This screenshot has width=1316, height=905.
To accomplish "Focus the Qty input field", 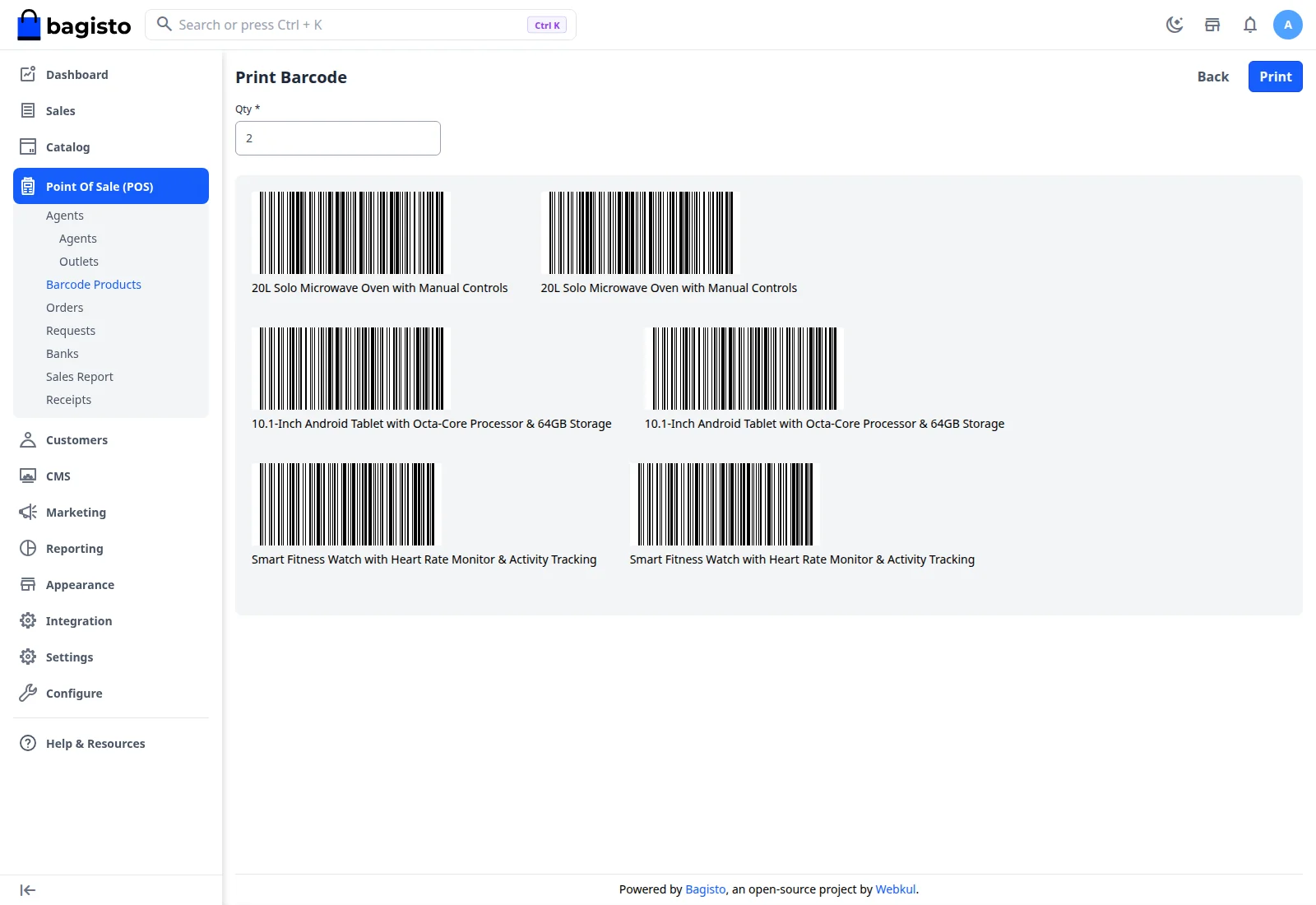I will point(338,138).
